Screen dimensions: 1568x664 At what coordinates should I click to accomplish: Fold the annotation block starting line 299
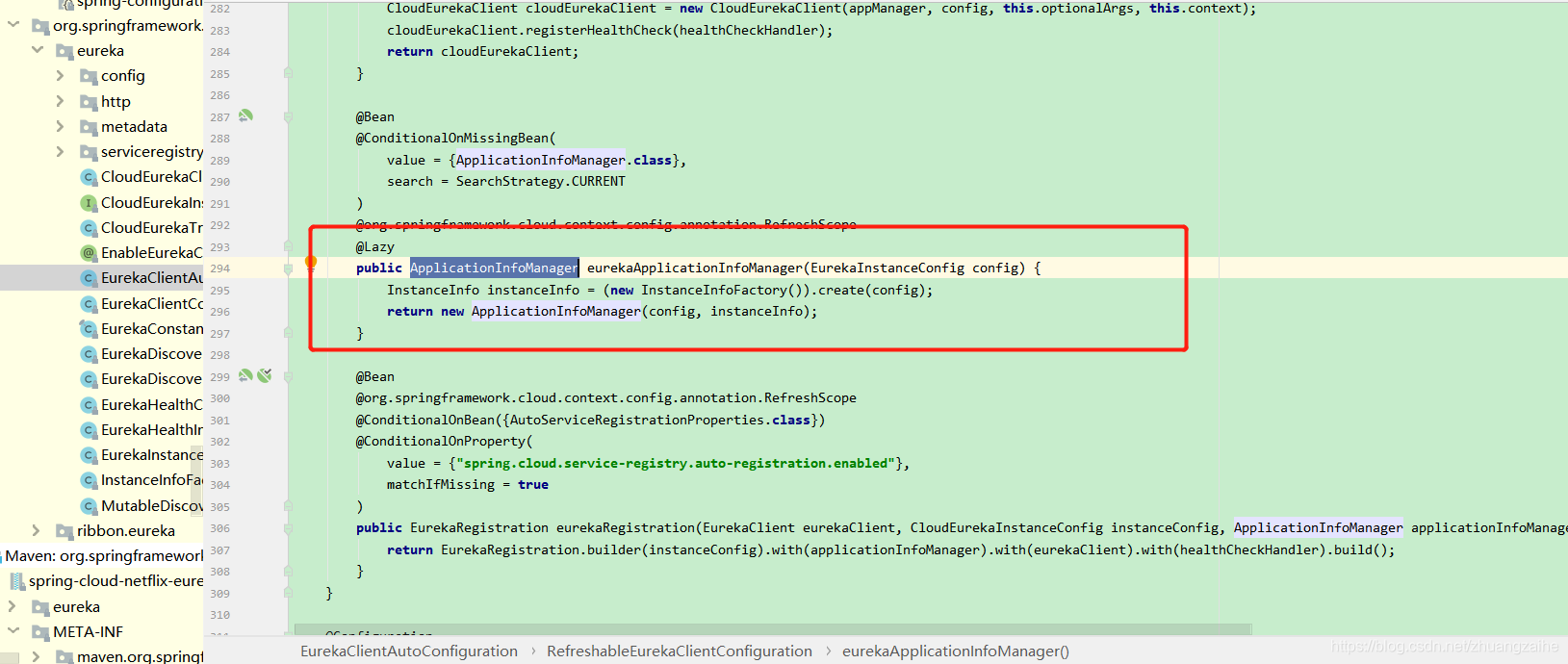pos(288,376)
